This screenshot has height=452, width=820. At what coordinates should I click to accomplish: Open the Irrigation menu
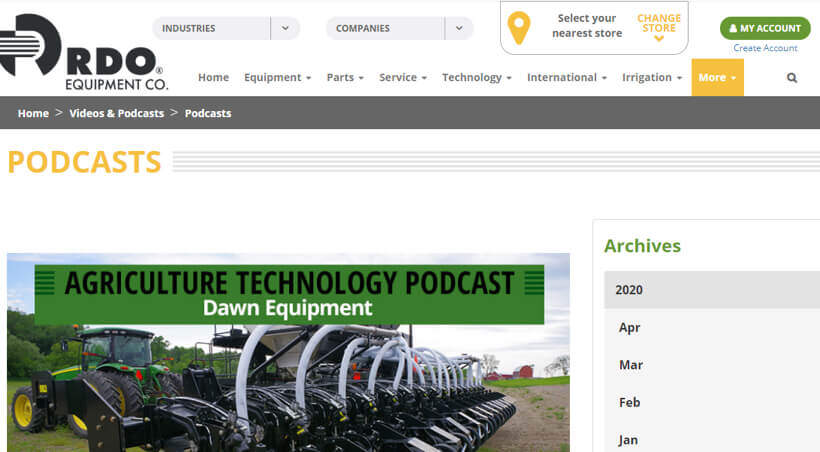652,78
